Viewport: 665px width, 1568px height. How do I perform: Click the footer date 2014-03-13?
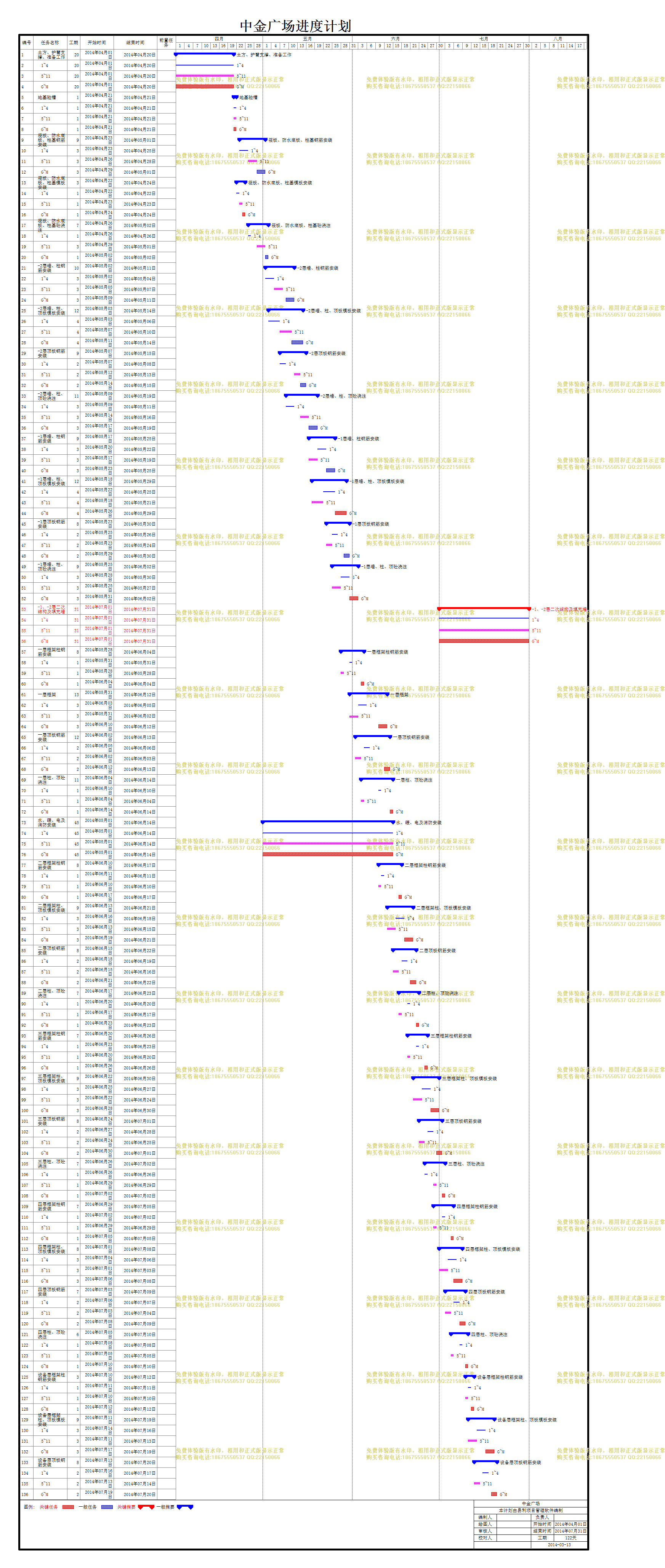coord(559,1545)
